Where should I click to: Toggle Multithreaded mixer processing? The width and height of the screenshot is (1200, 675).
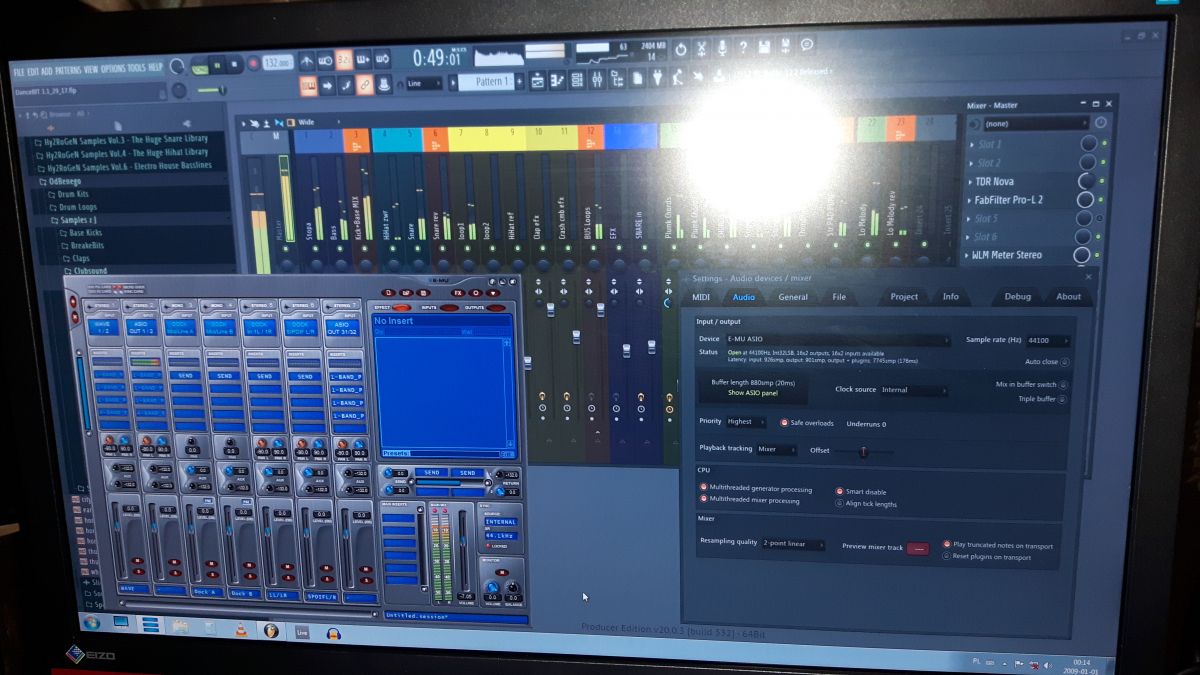(749, 498)
